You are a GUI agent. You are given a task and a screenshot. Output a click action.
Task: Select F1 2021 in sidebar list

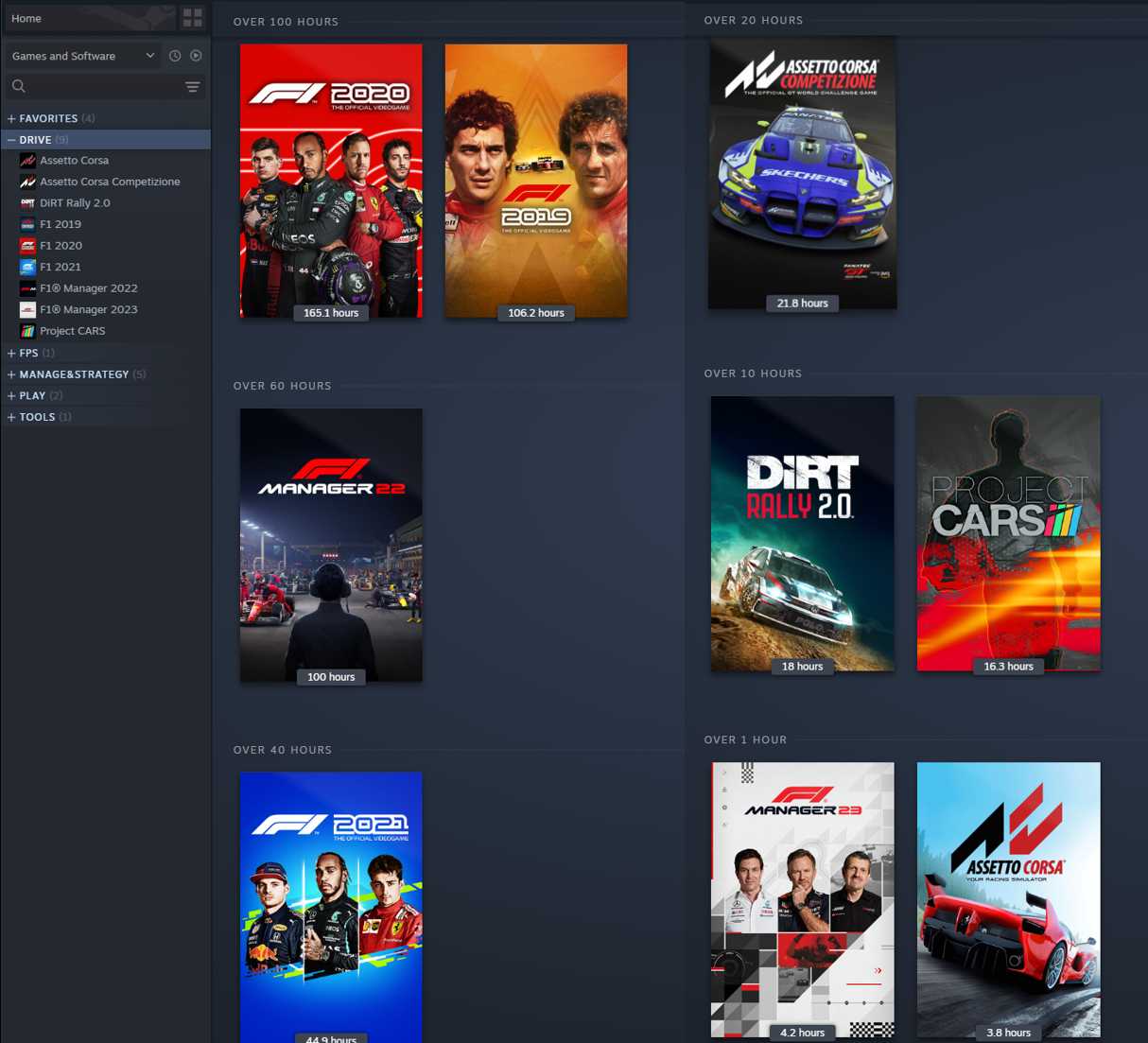(x=61, y=267)
